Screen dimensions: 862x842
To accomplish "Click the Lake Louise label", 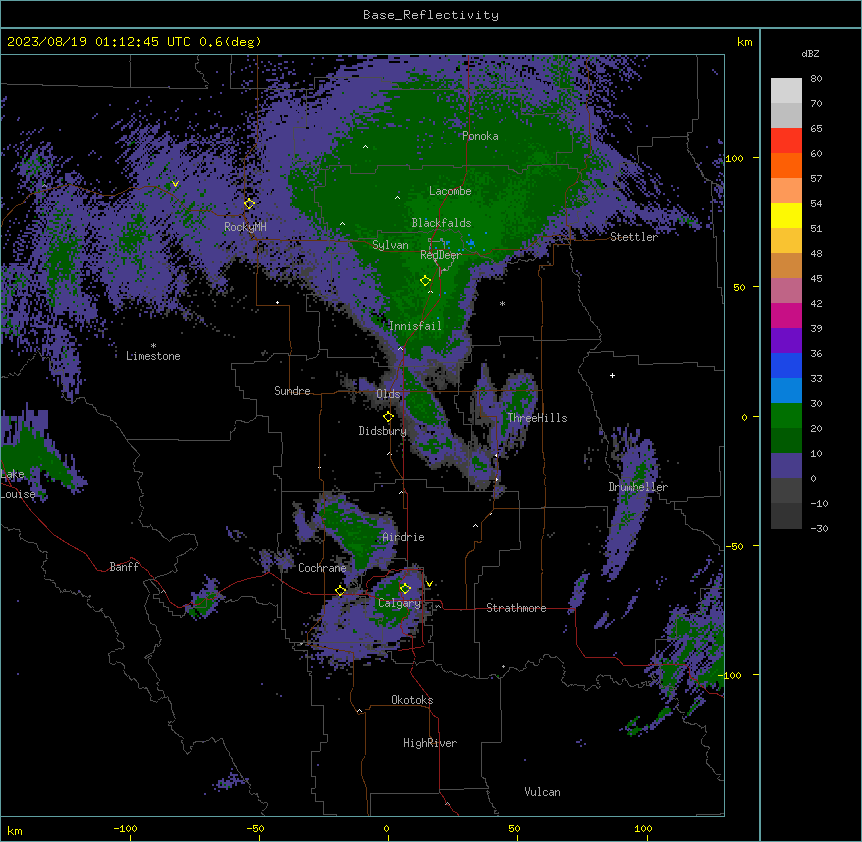I will click(18, 484).
